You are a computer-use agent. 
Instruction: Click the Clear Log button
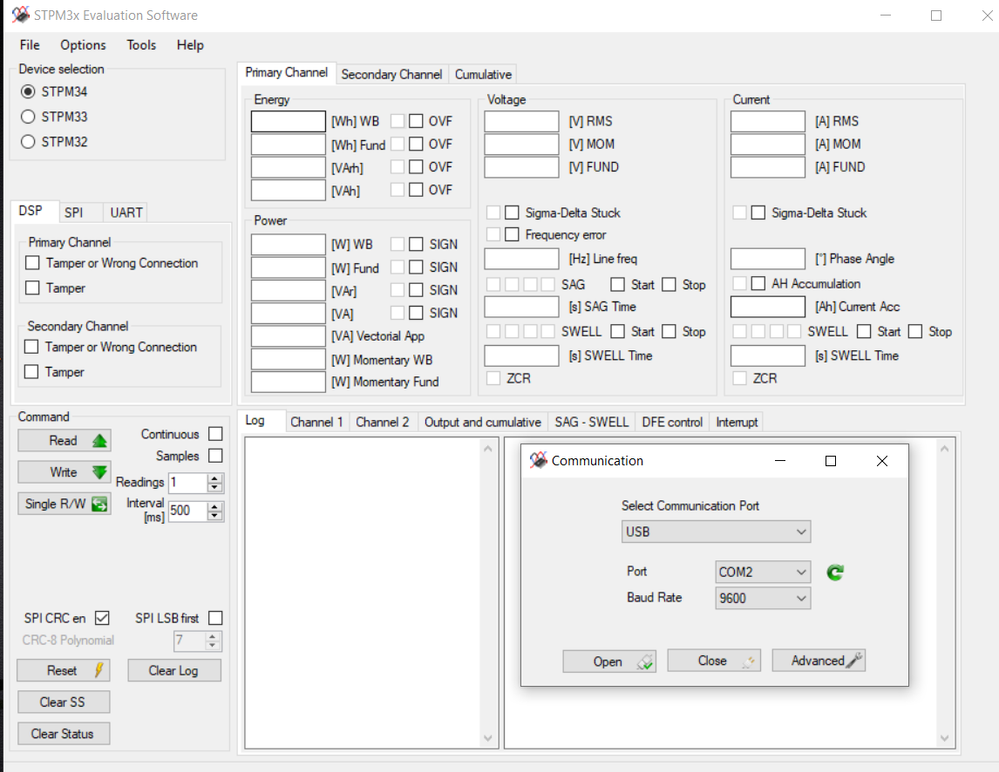(x=174, y=670)
